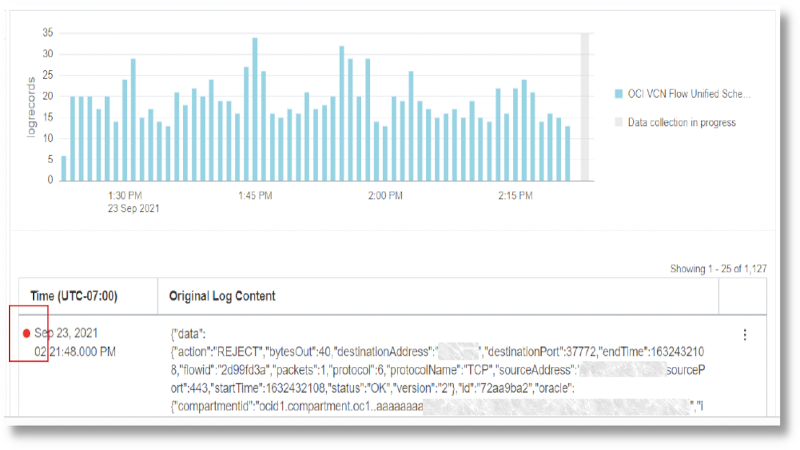
Task: Toggle the OCI VCN Flow Unified Schema legend label
Action: tap(688, 94)
